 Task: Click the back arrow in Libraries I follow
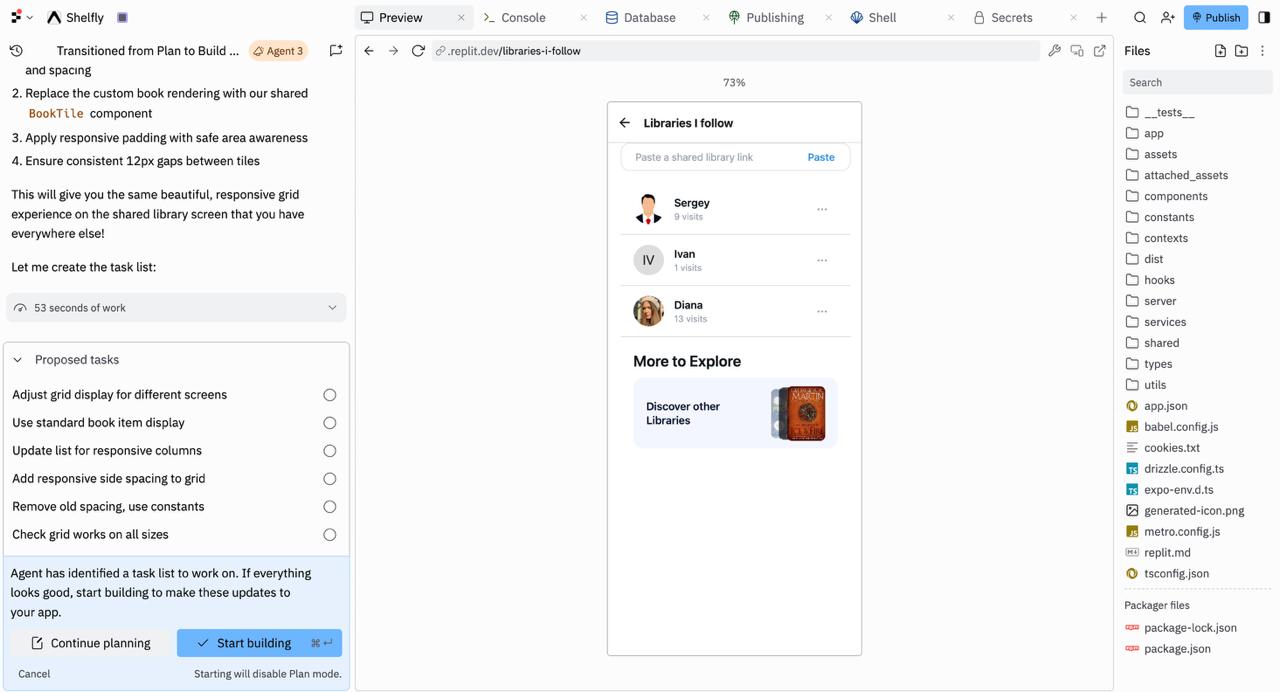point(625,123)
